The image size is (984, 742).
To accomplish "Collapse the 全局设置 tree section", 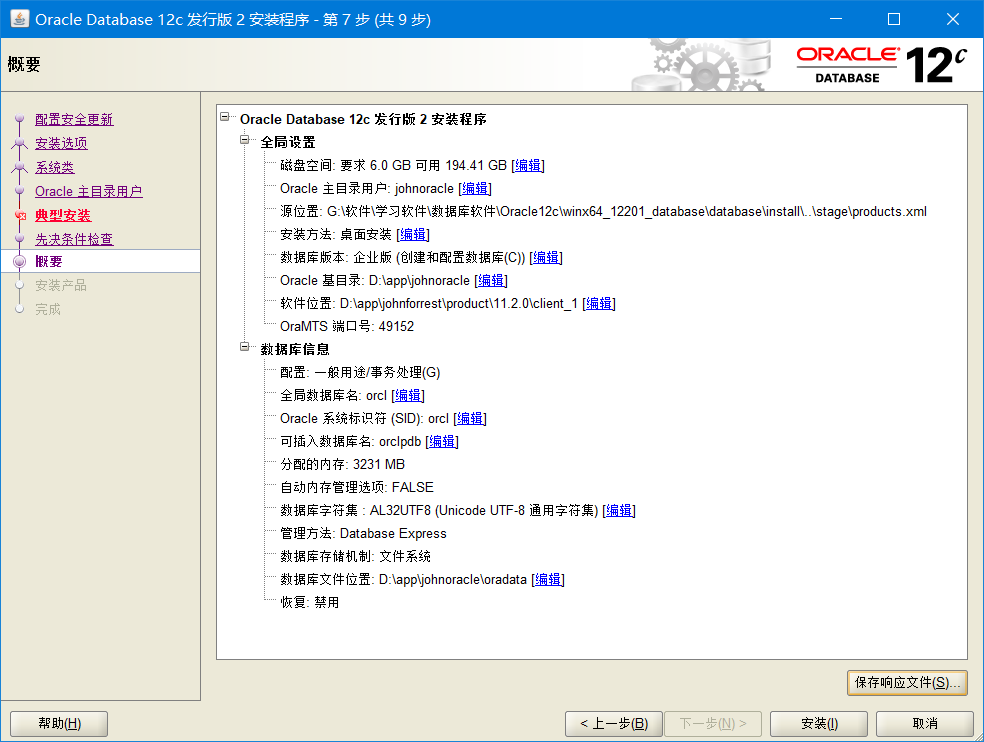I will tap(245, 140).
